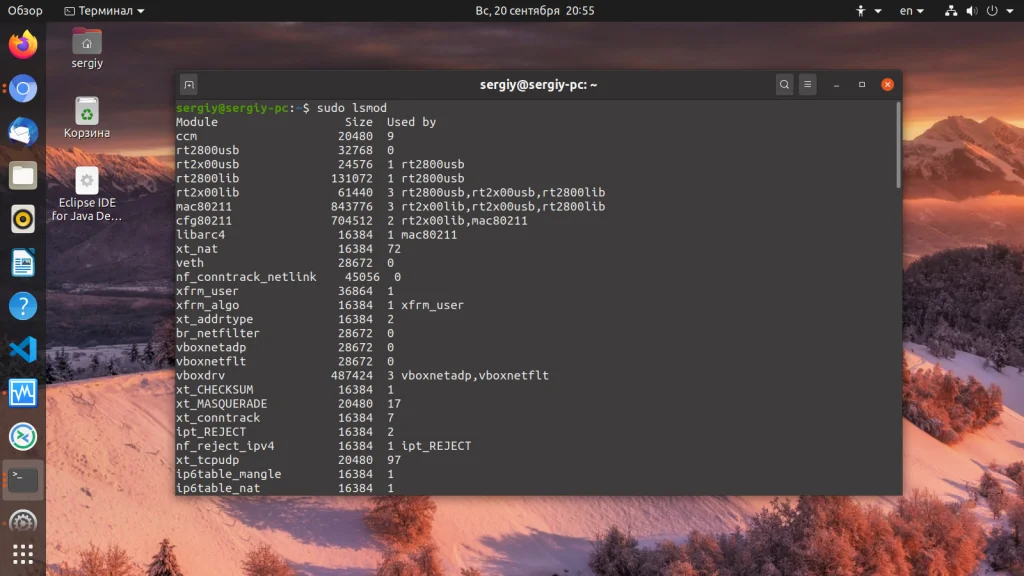Click the 'ip6table_nat' module name

click(218, 488)
